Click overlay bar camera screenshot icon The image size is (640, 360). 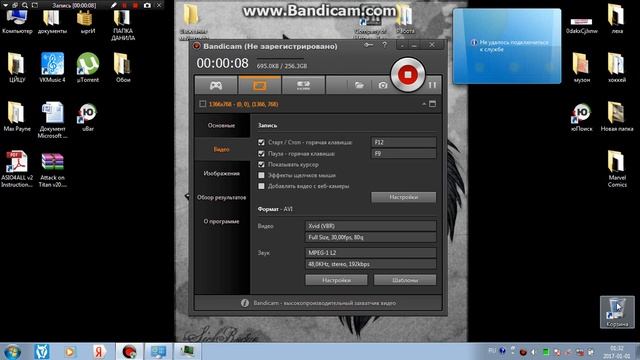(x=147, y=5)
